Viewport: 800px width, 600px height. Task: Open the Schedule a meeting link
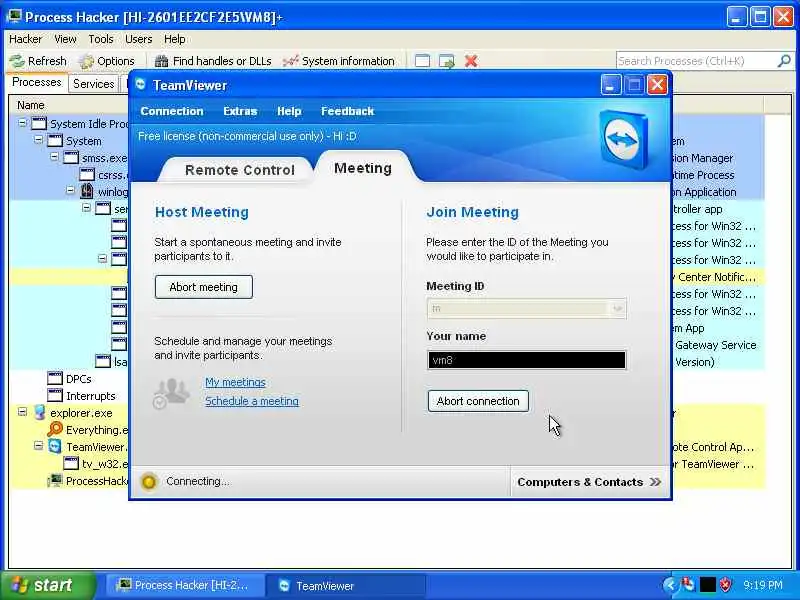pyautogui.click(x=252, y=401)
